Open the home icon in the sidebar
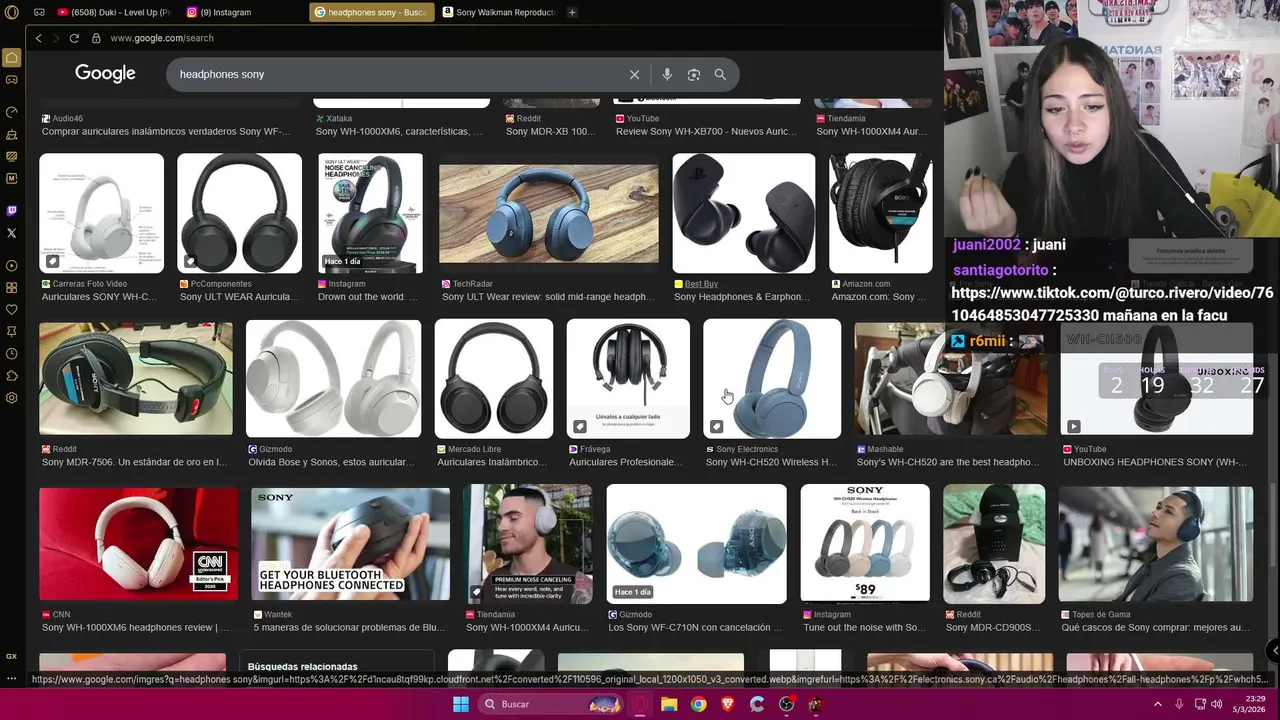The width and height of the screenshot is (1280, 720). tap(12, 58)
